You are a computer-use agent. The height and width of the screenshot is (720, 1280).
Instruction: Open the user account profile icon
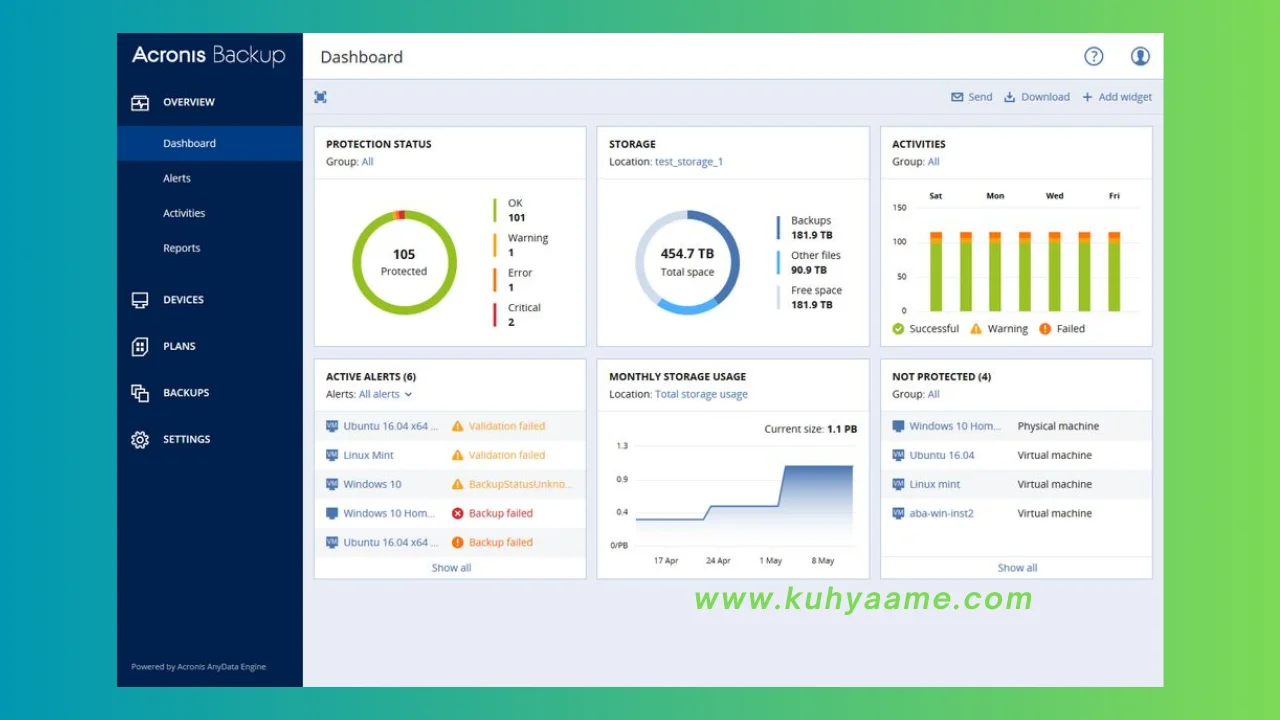tap(1140, 57)
